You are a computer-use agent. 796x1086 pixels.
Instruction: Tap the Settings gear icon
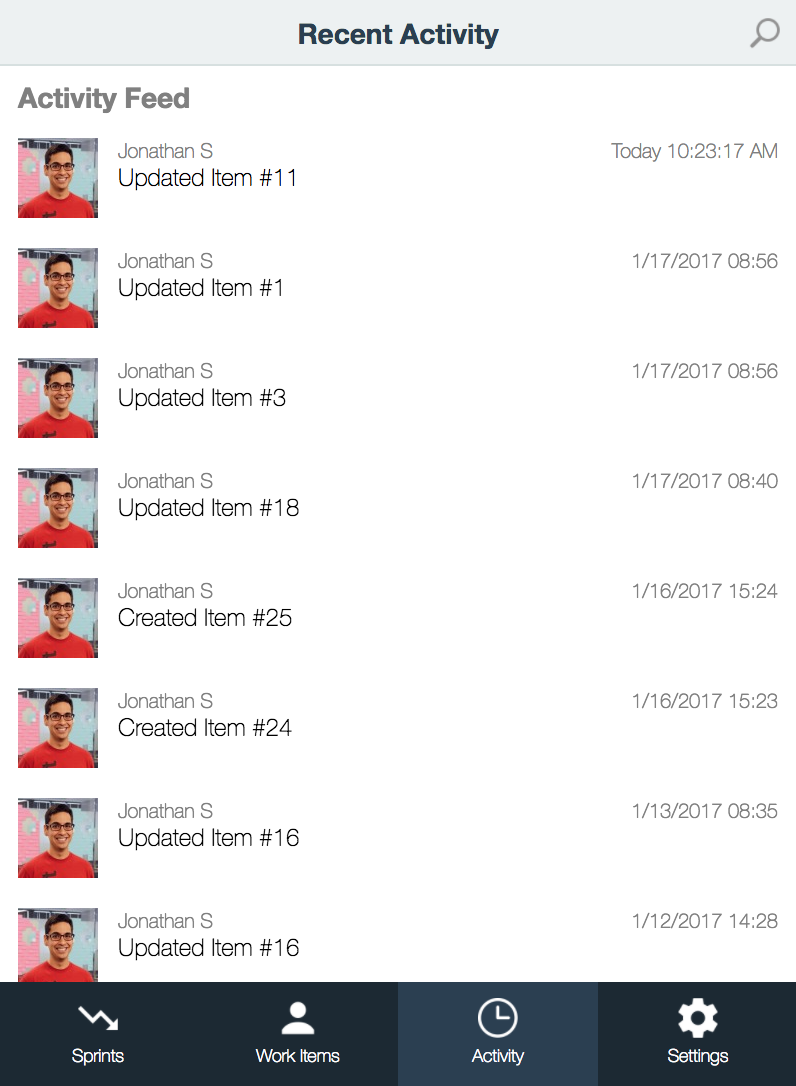click(697, 1017)
